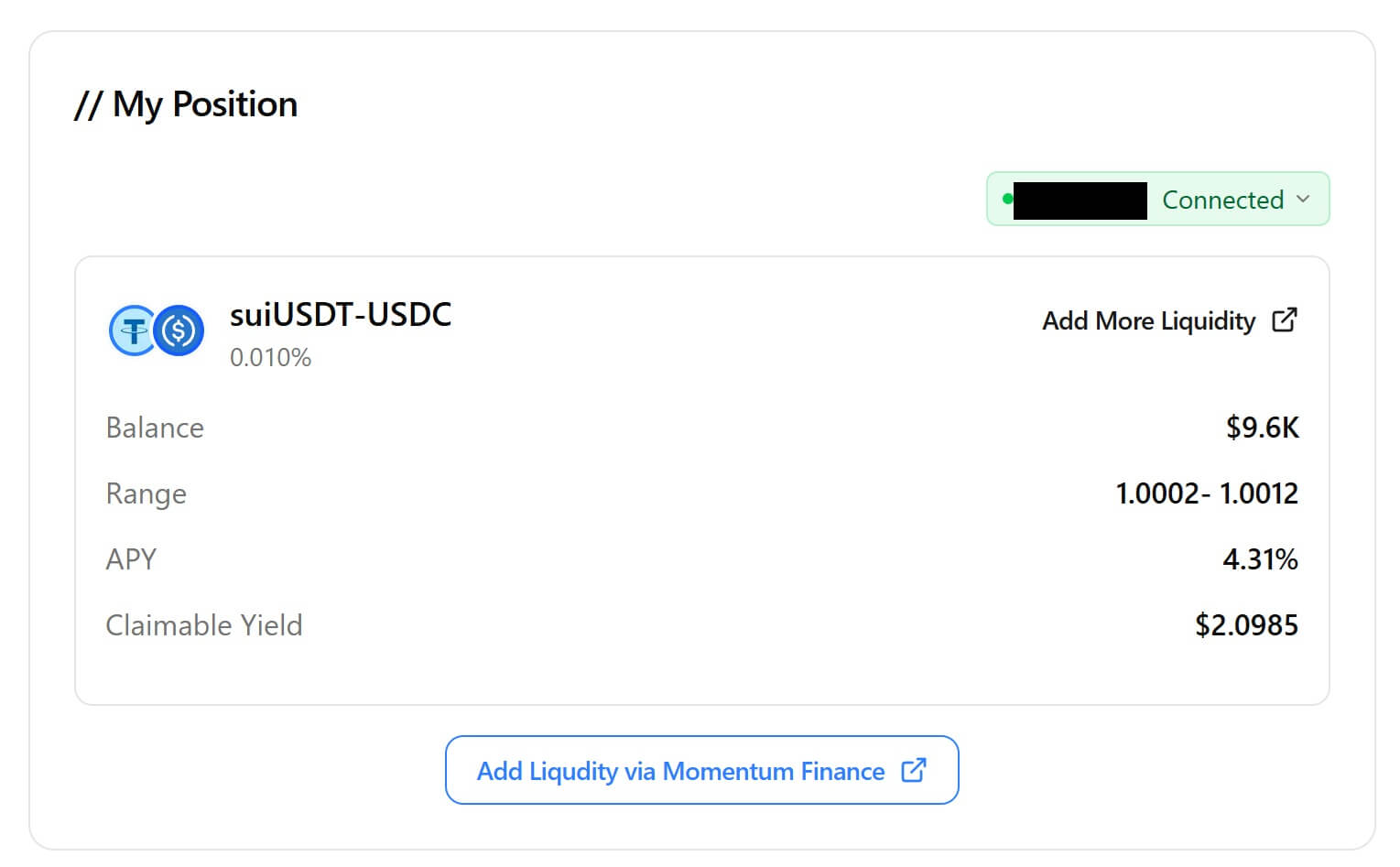This screenshot has height=867, width=1400.
Task: Select the suiUSDT-USDC pool name
Action: [341, 315]
